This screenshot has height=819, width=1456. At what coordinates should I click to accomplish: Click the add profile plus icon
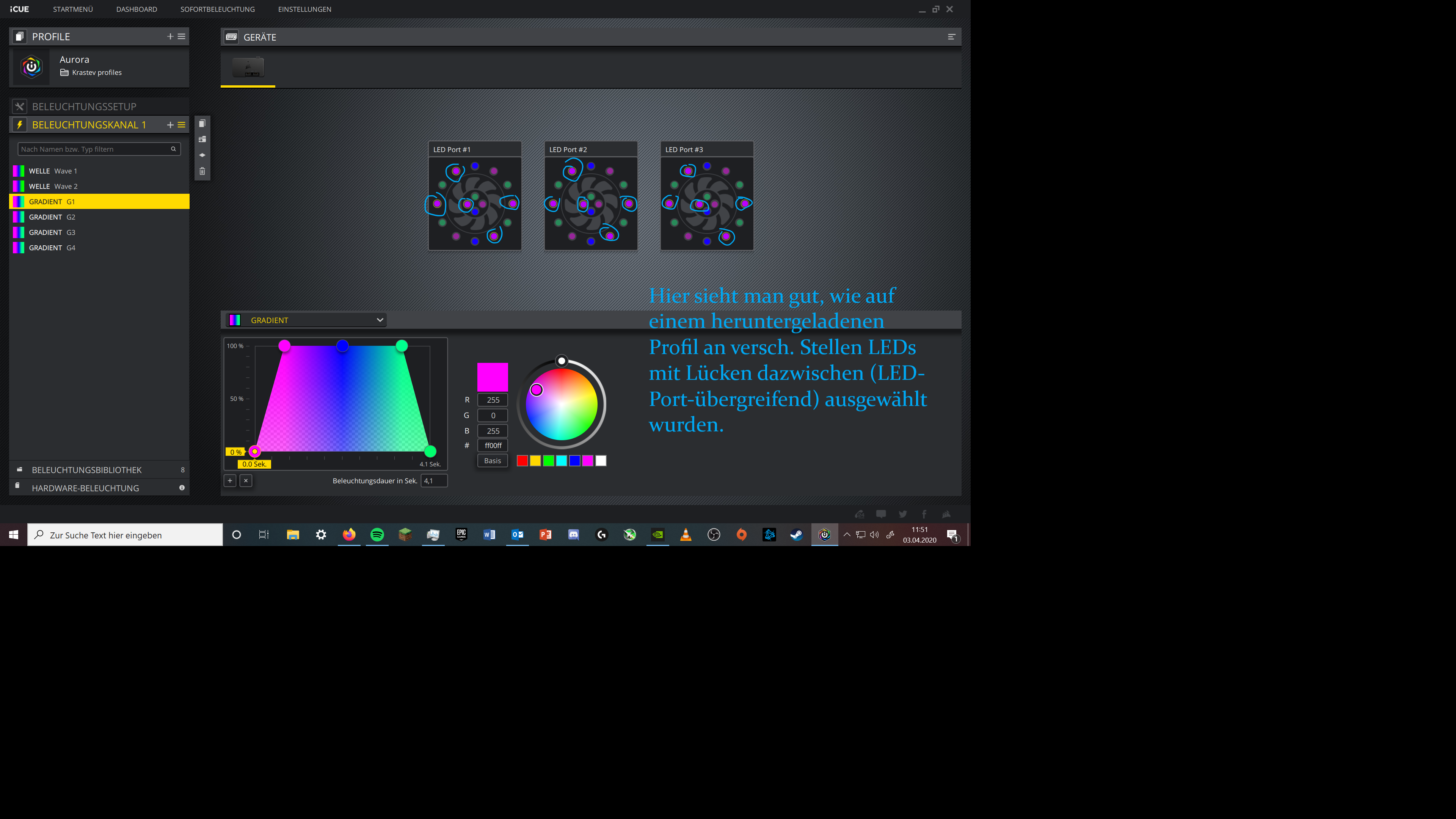pyautogui.click(x=170, y=37)
